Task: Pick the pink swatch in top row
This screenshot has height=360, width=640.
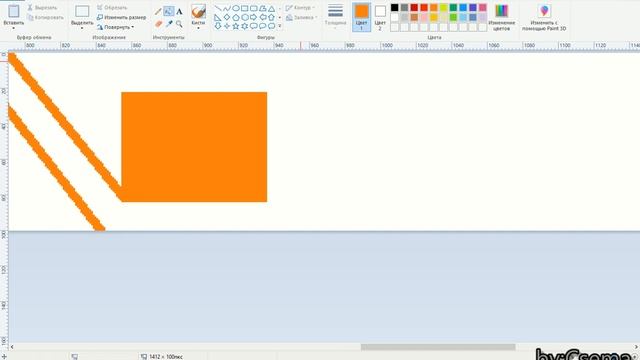Action: click(x=483, y=7)
